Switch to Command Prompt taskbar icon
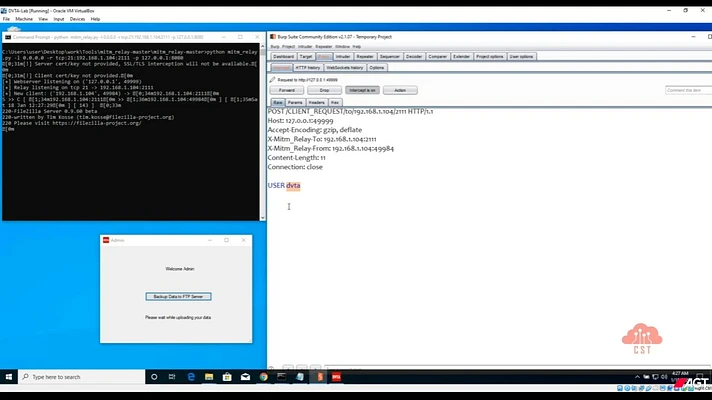The image size is (712, 400). click(282, 377)
